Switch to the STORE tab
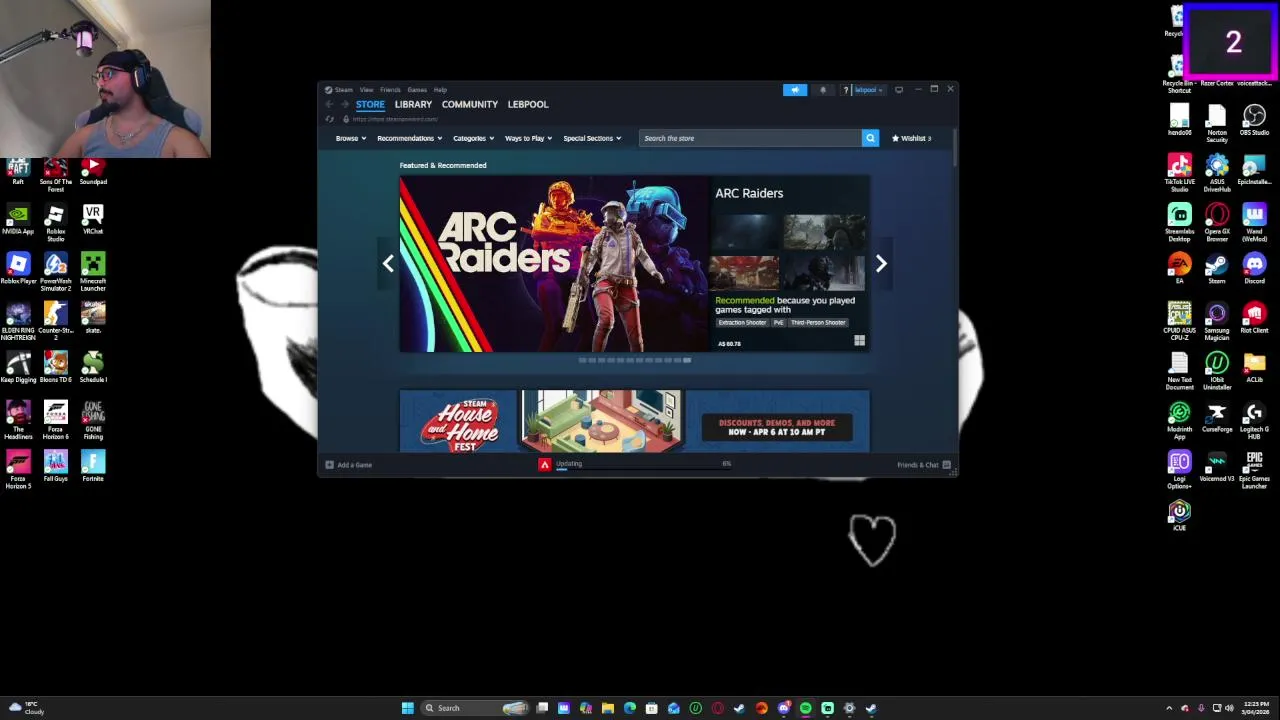 click(x=370, y=104)
